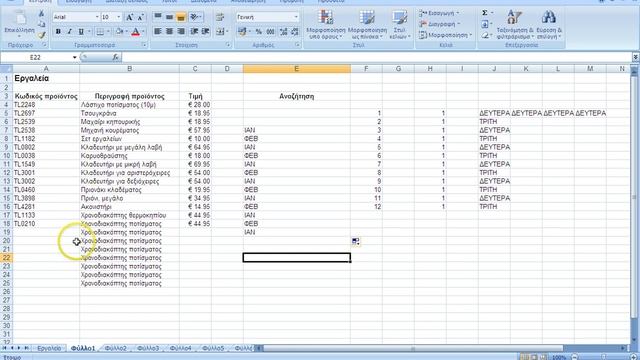640x360 pixels.
Task: Open Format as Table (Μορφοποίηση ως πίνακα)
Action: (x=367, y=24)
